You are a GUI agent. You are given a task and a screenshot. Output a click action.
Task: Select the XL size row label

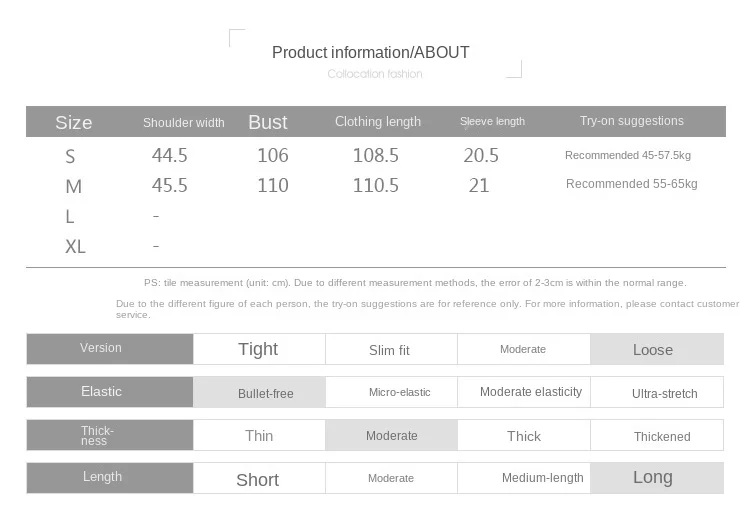click(x=75, y=246)
